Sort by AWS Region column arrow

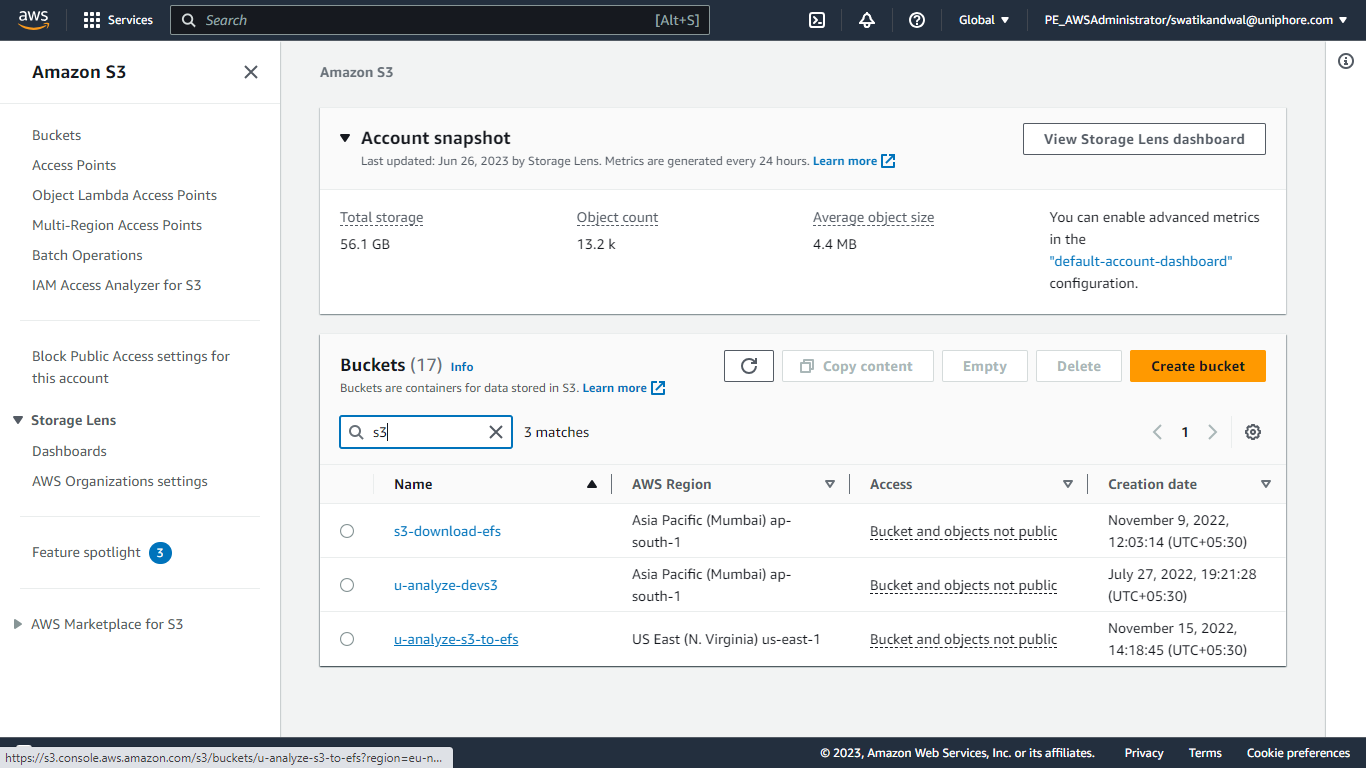(830, 484)
